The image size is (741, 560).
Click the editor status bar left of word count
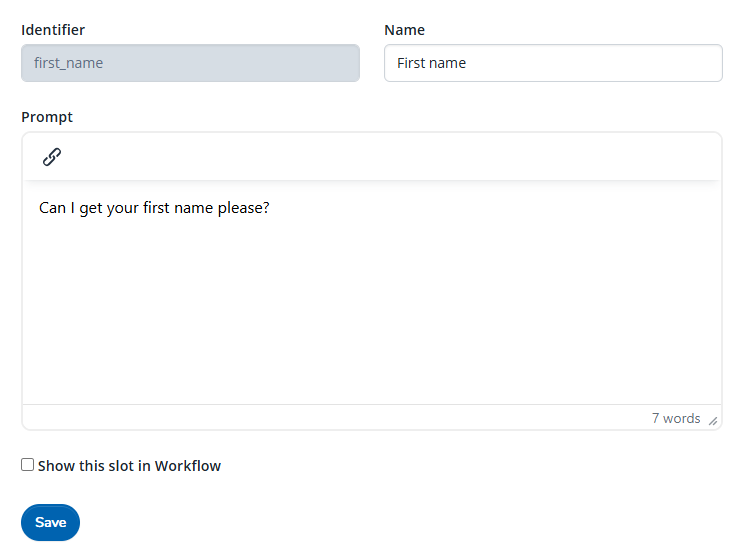pos(330,418)
